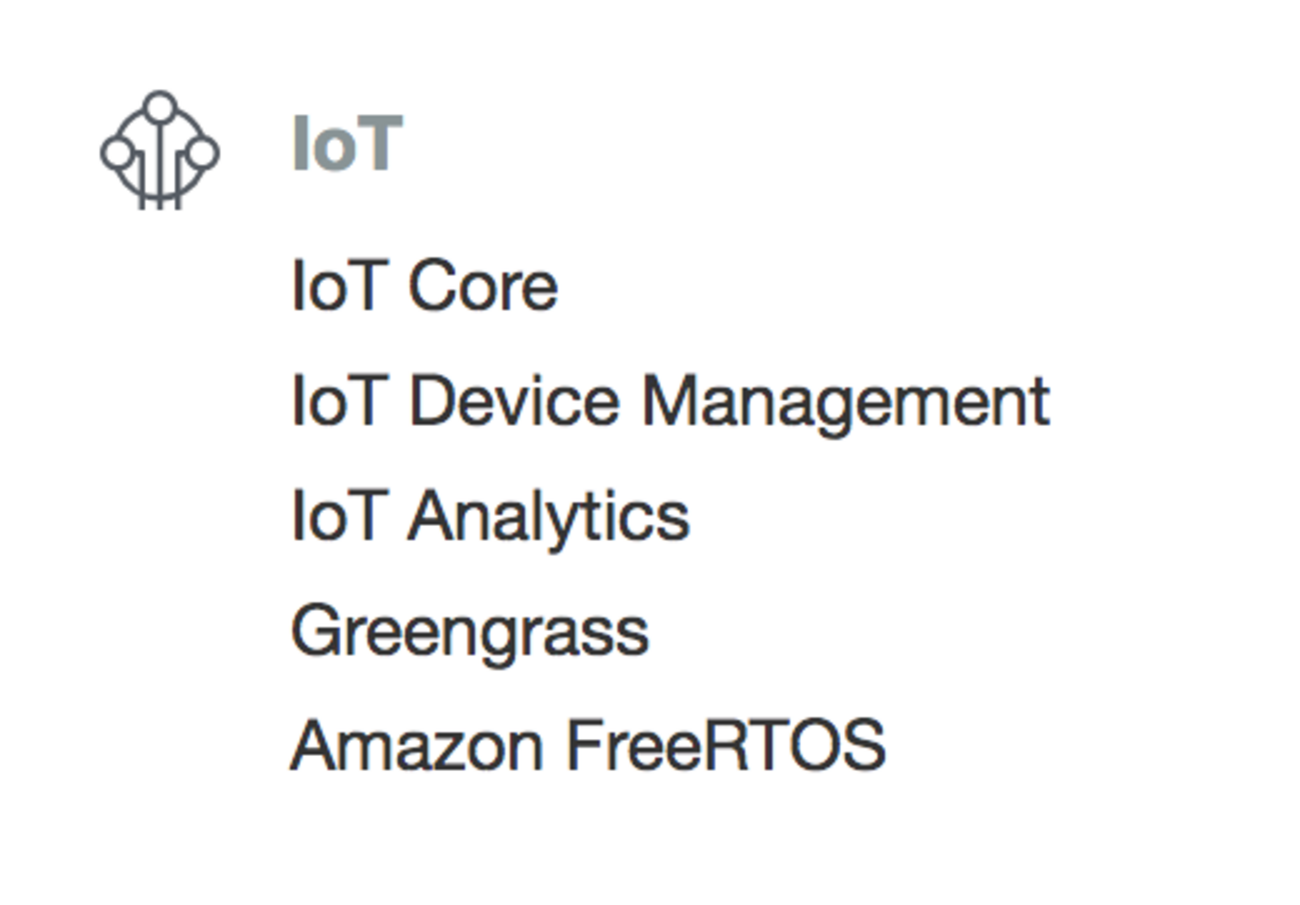Viewport: 1300px width, 905px height.
Task: Open IoT Device Management
Action: (x=669, y=401)
